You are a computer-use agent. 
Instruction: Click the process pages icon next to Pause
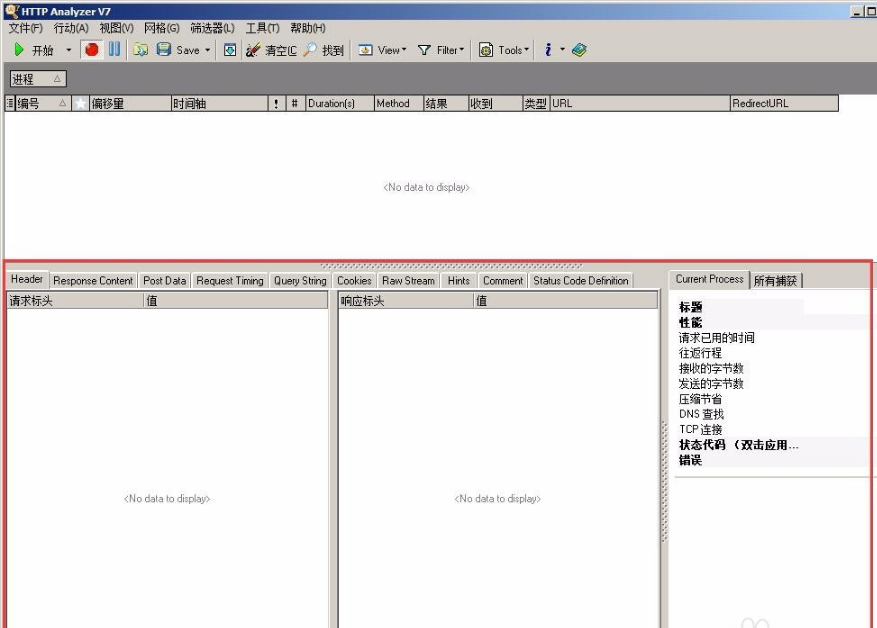pos(140,49)
